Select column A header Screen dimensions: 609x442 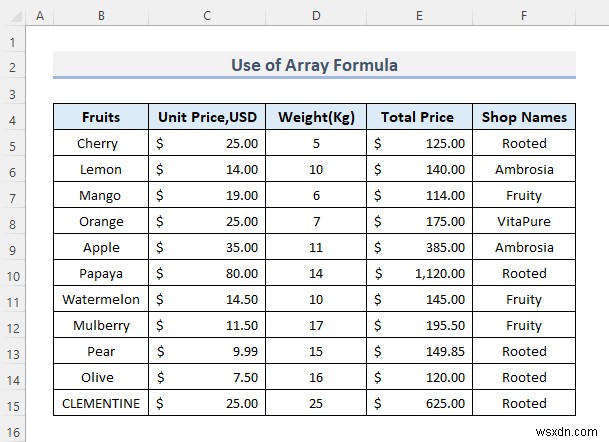tap(39, 16)
